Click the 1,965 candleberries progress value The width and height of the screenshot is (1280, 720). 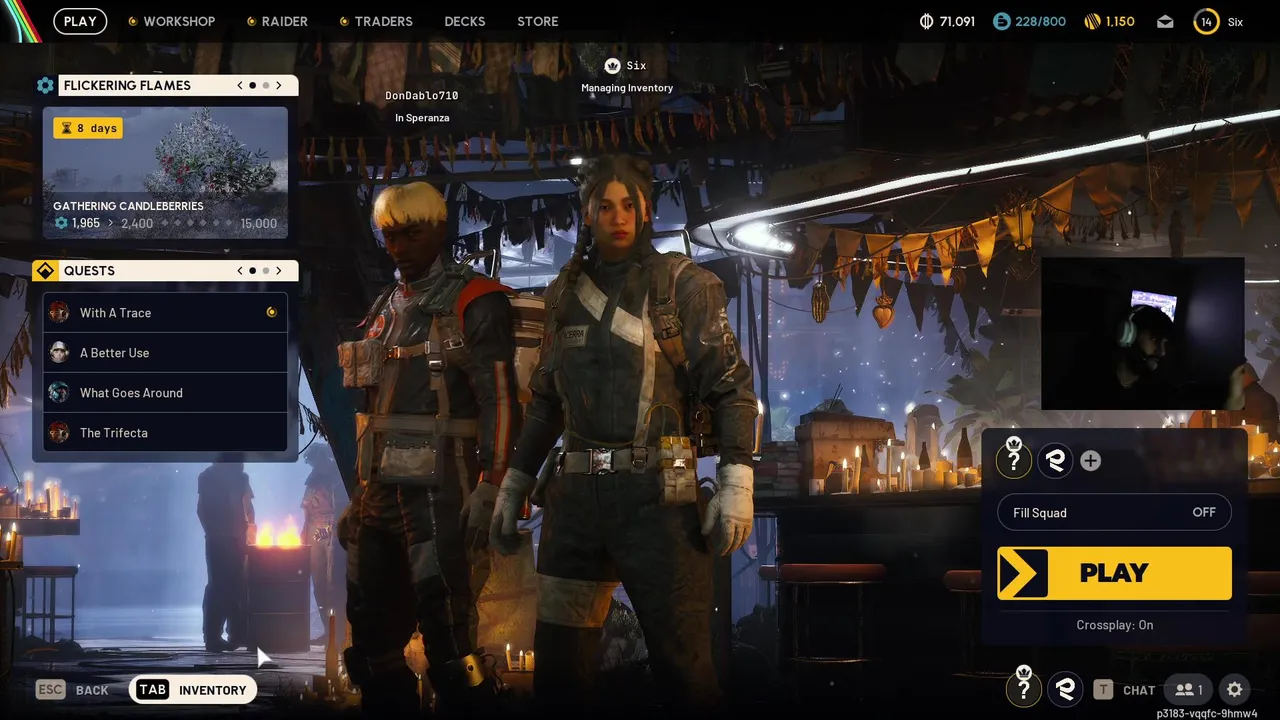[86, 223]
